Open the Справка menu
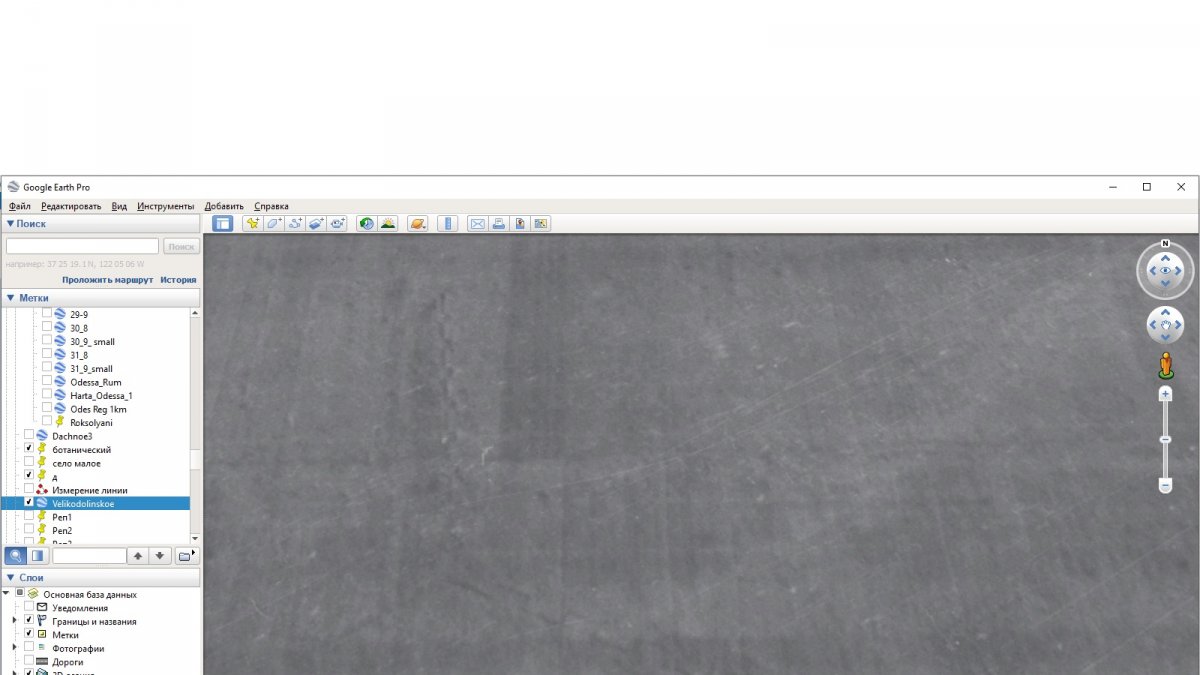The width and height of the screenshot is (1200, 675). point(271,206)
